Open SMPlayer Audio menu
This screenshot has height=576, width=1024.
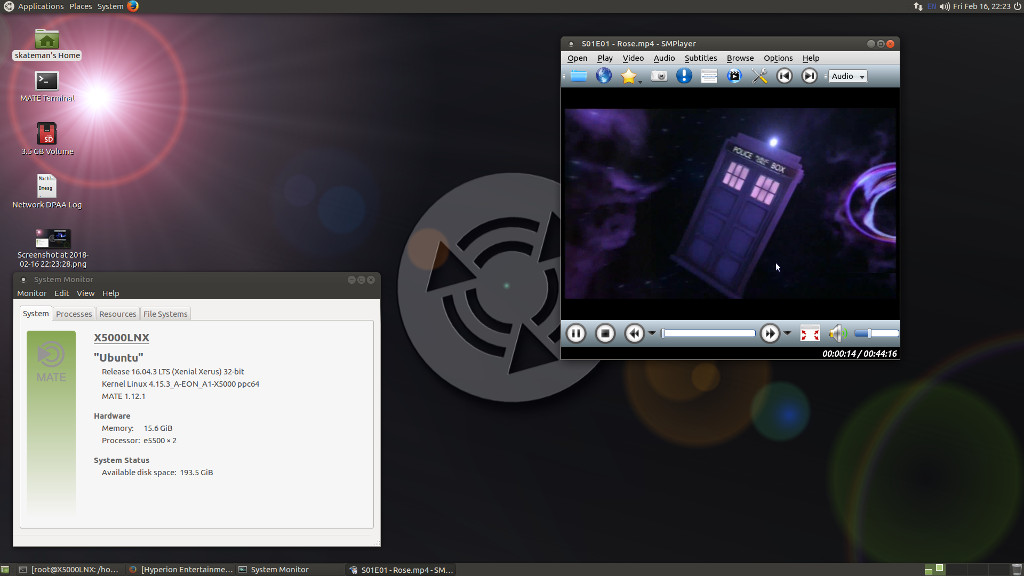pos(664,58)
